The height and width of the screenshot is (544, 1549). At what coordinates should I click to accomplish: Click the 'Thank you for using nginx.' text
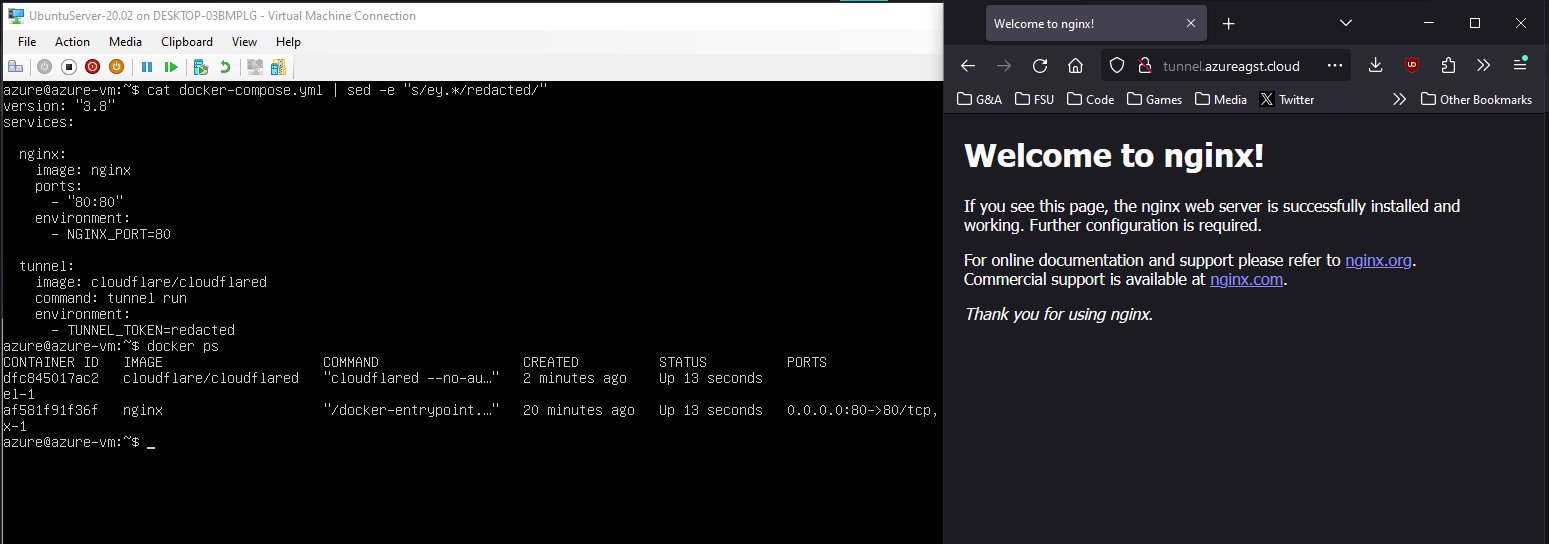tap(1058, 314)
